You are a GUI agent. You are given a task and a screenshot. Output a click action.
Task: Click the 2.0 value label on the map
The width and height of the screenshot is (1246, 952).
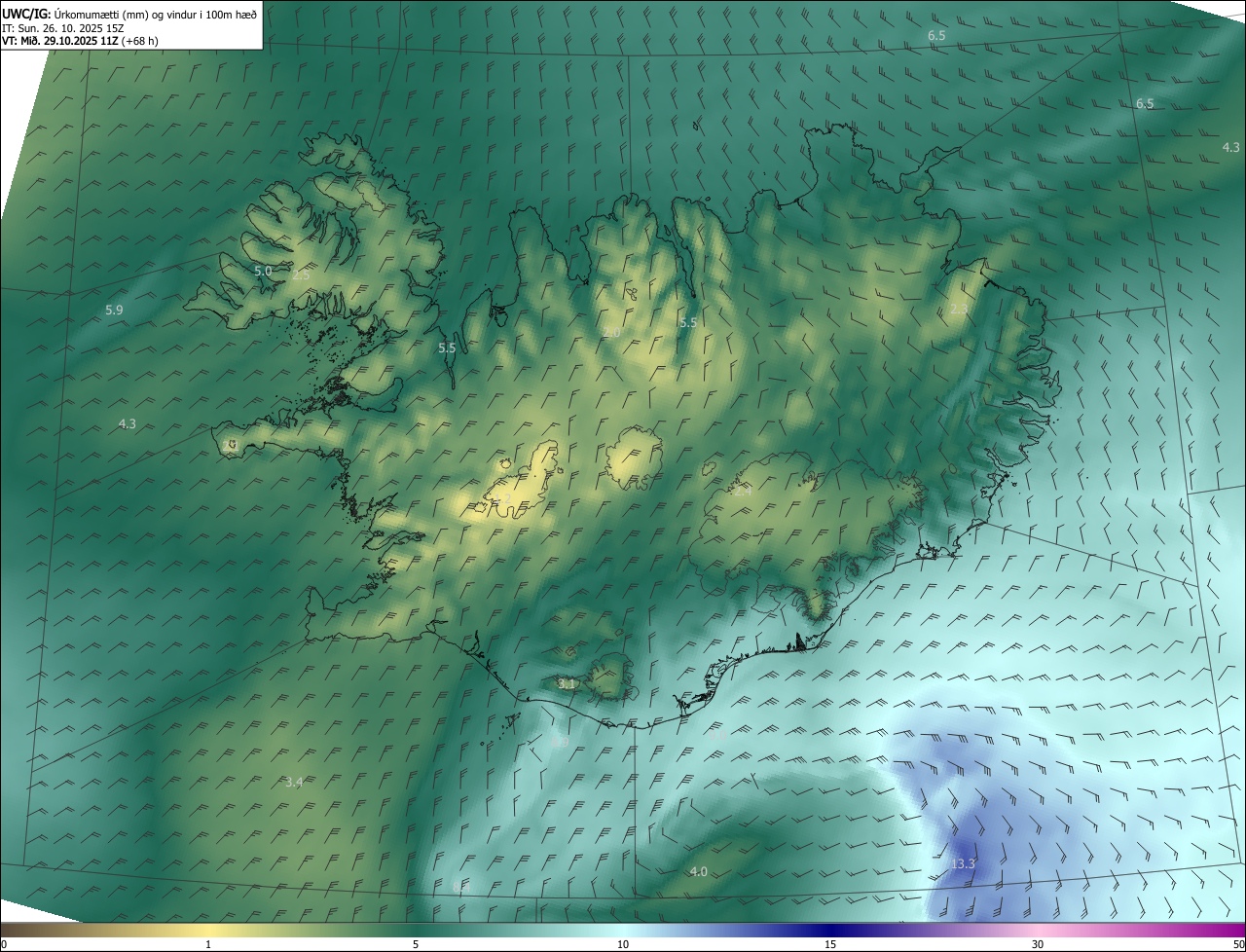click(611, 333)
